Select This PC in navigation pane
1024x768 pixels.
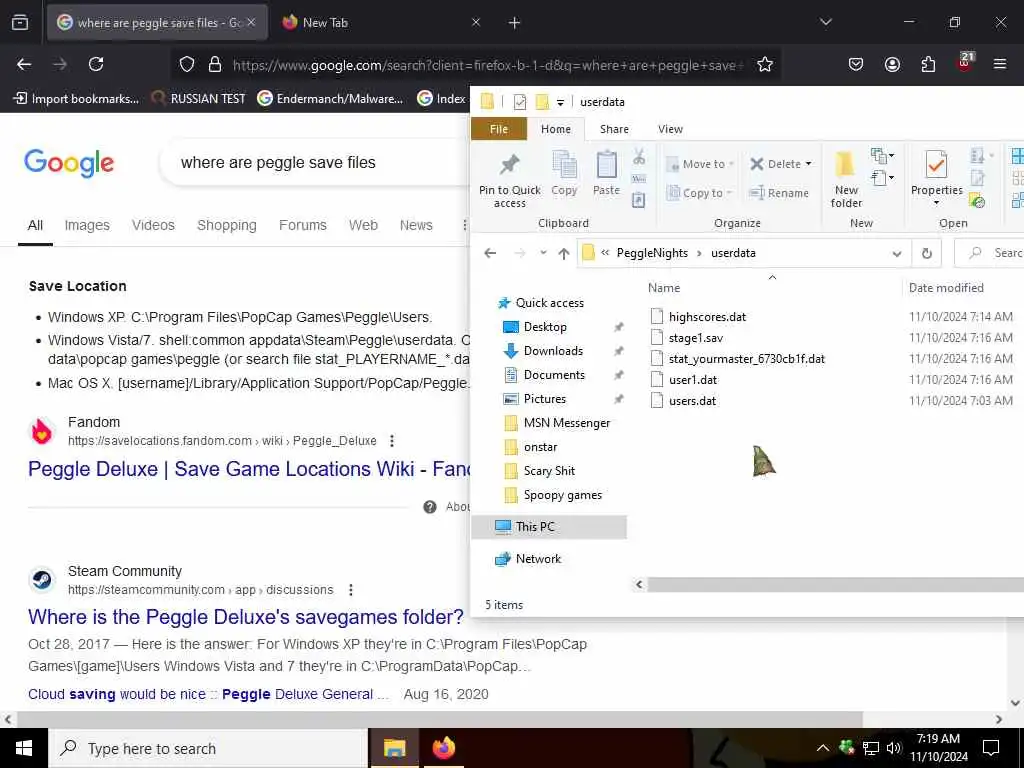(535, 526)
